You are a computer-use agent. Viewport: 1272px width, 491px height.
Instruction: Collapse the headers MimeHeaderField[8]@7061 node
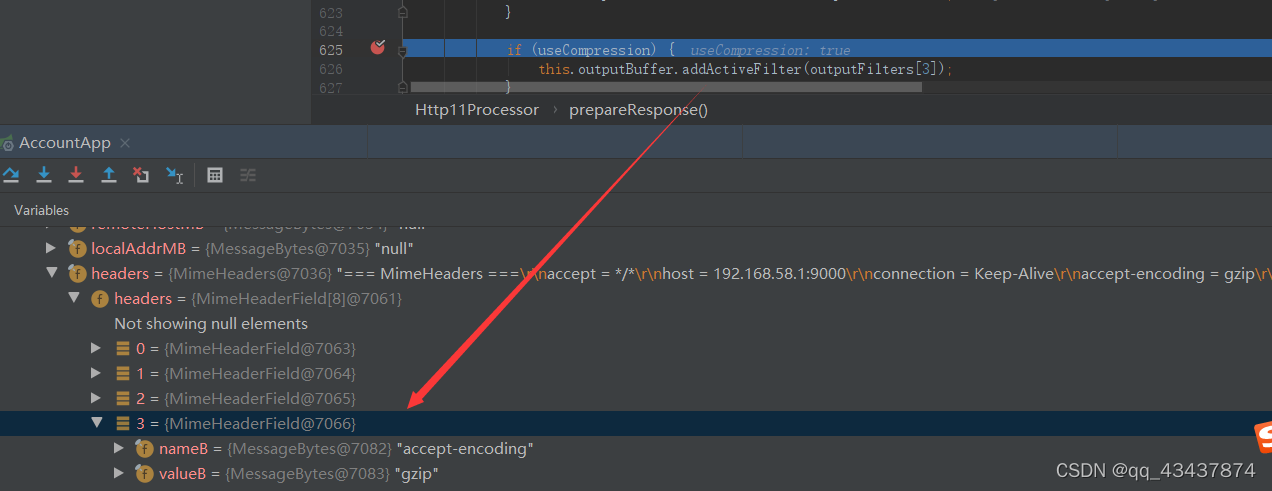point(74,298)
